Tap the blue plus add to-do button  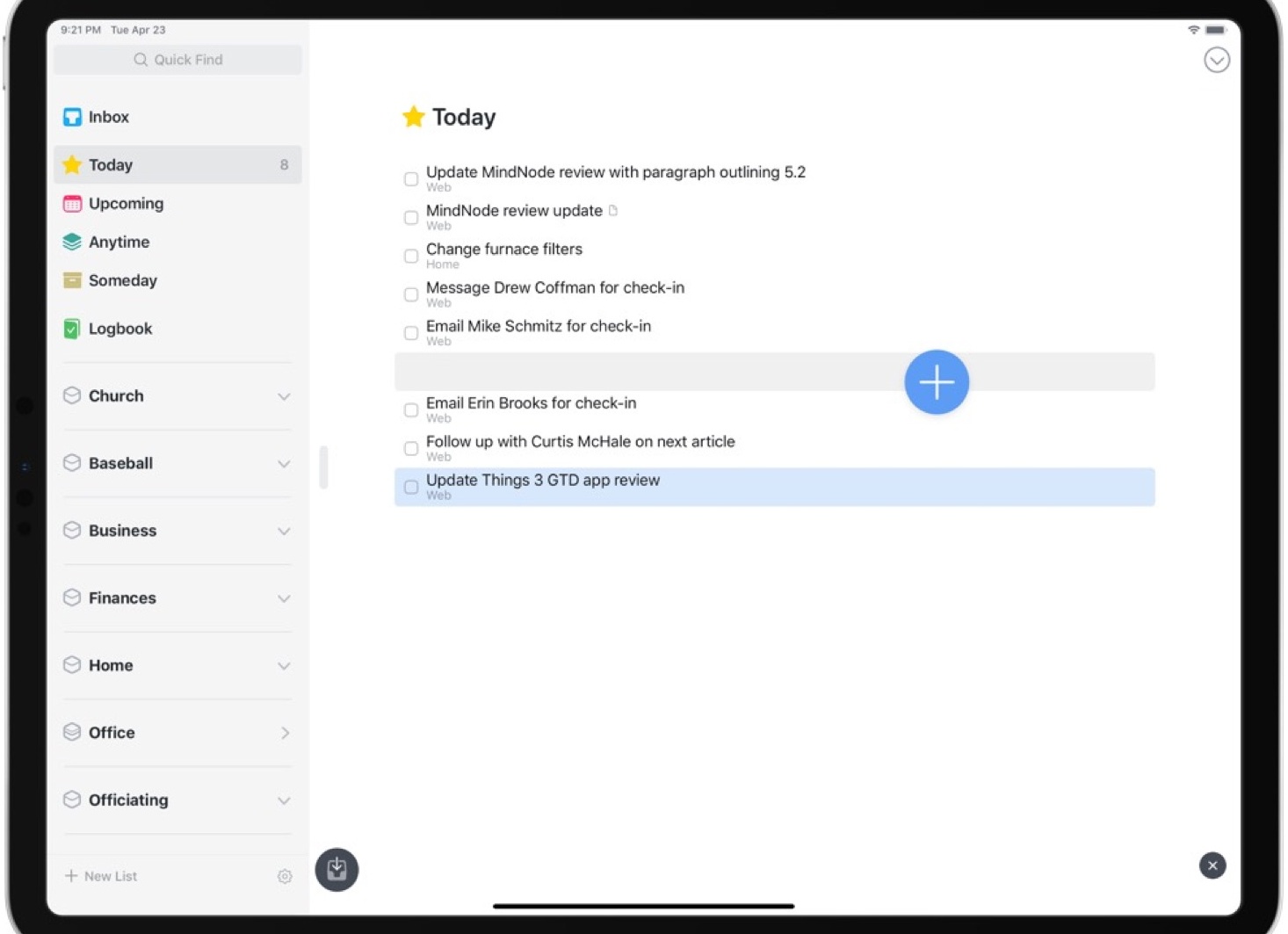coord(936,382)
